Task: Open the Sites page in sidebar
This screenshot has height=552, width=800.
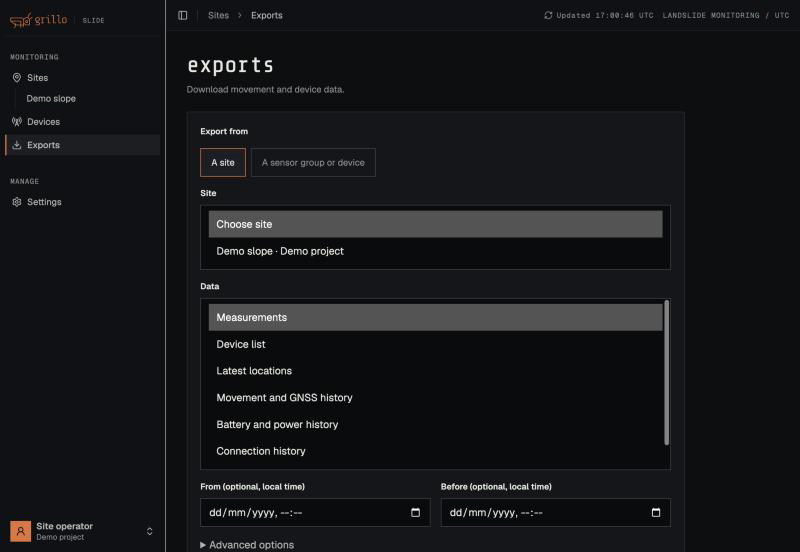Action: click(83, 78)
